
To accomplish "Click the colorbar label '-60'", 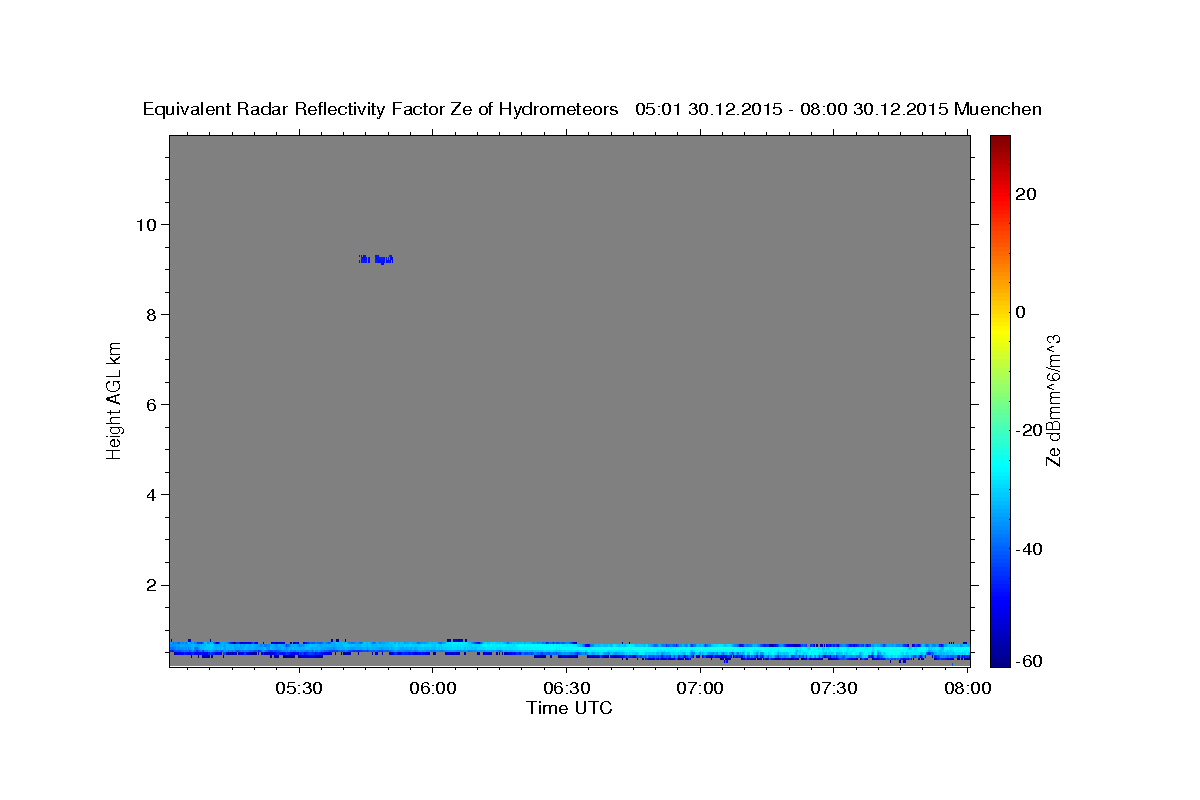I will coord(1029,661).
